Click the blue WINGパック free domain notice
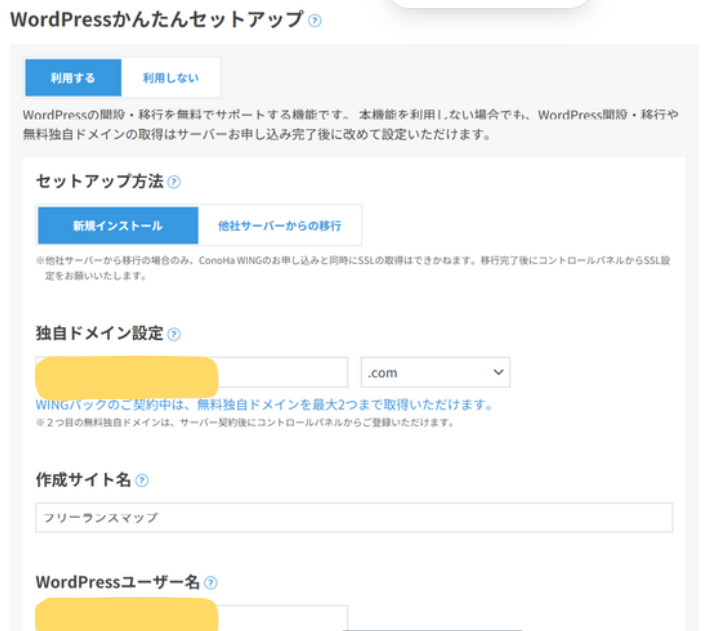The width and height of the screenshot is (718, 631). pos(264,405)
